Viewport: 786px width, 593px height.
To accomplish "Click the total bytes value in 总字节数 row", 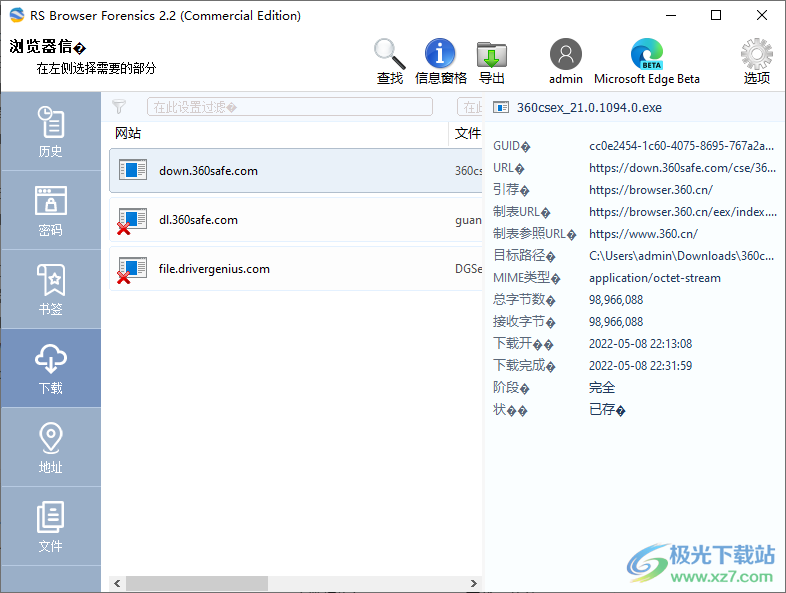I will click(x=616, y=300).
